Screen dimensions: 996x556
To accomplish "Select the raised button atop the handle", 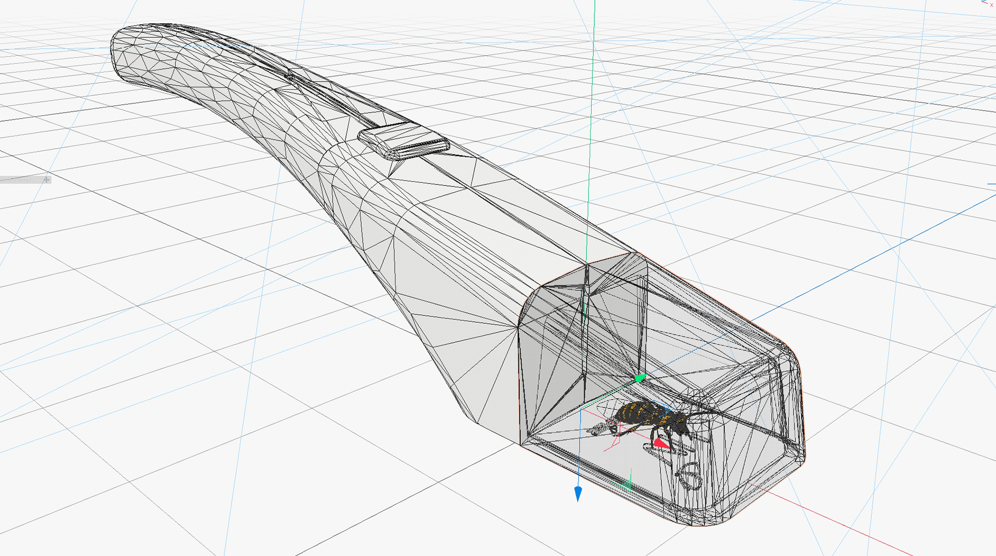I will [x=404, y=141].
